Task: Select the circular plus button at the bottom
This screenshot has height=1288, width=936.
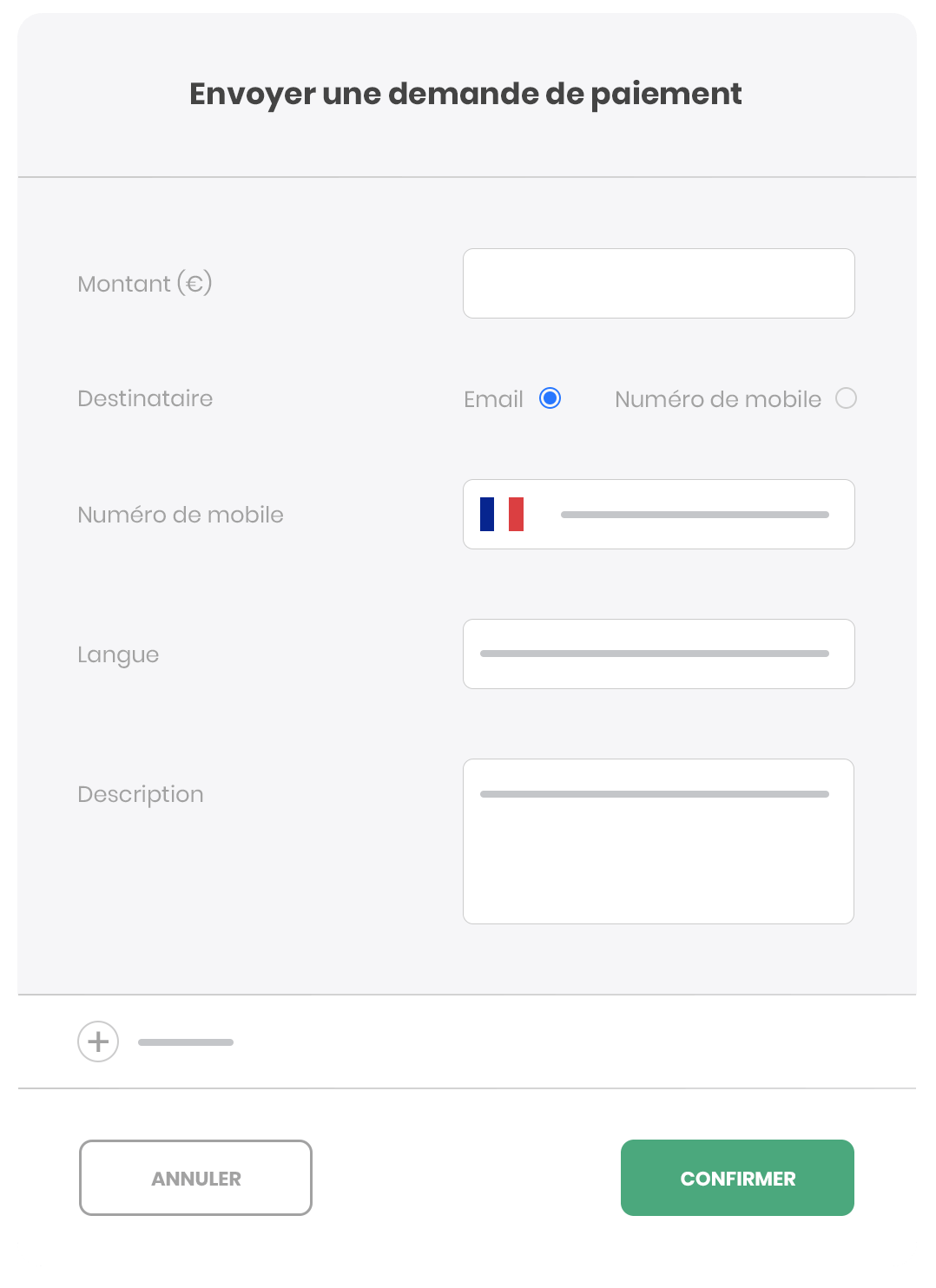Action: pos(98,1041)
